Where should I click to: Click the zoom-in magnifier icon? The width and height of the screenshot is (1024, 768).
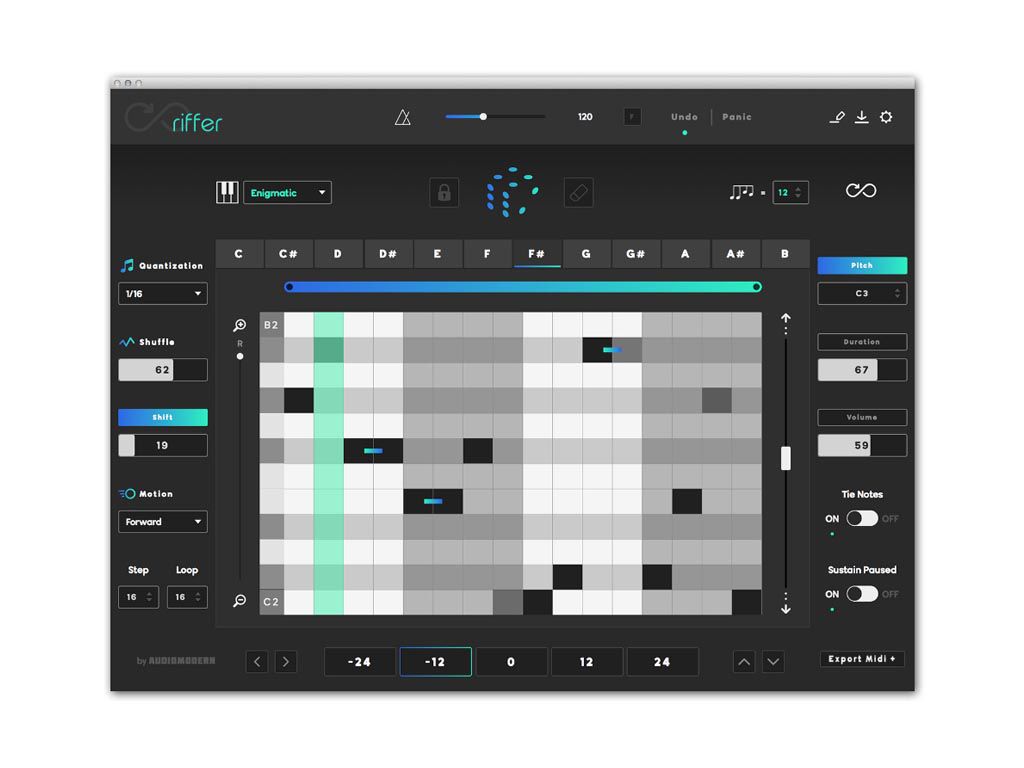coord(240,326)
